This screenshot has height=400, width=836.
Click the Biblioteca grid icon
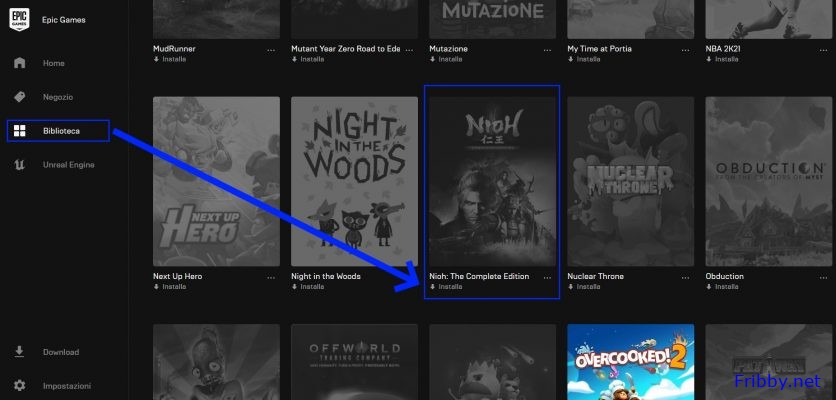point(19,131)
